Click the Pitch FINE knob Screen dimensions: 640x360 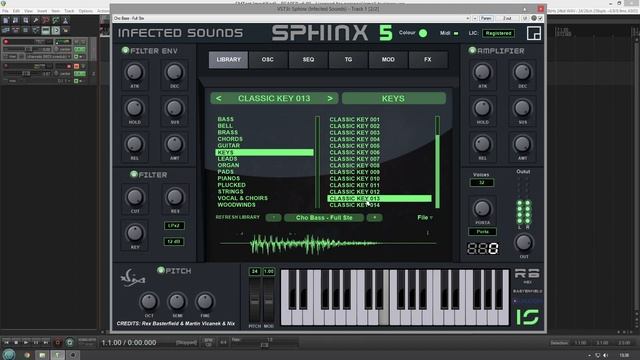point(204,302)
